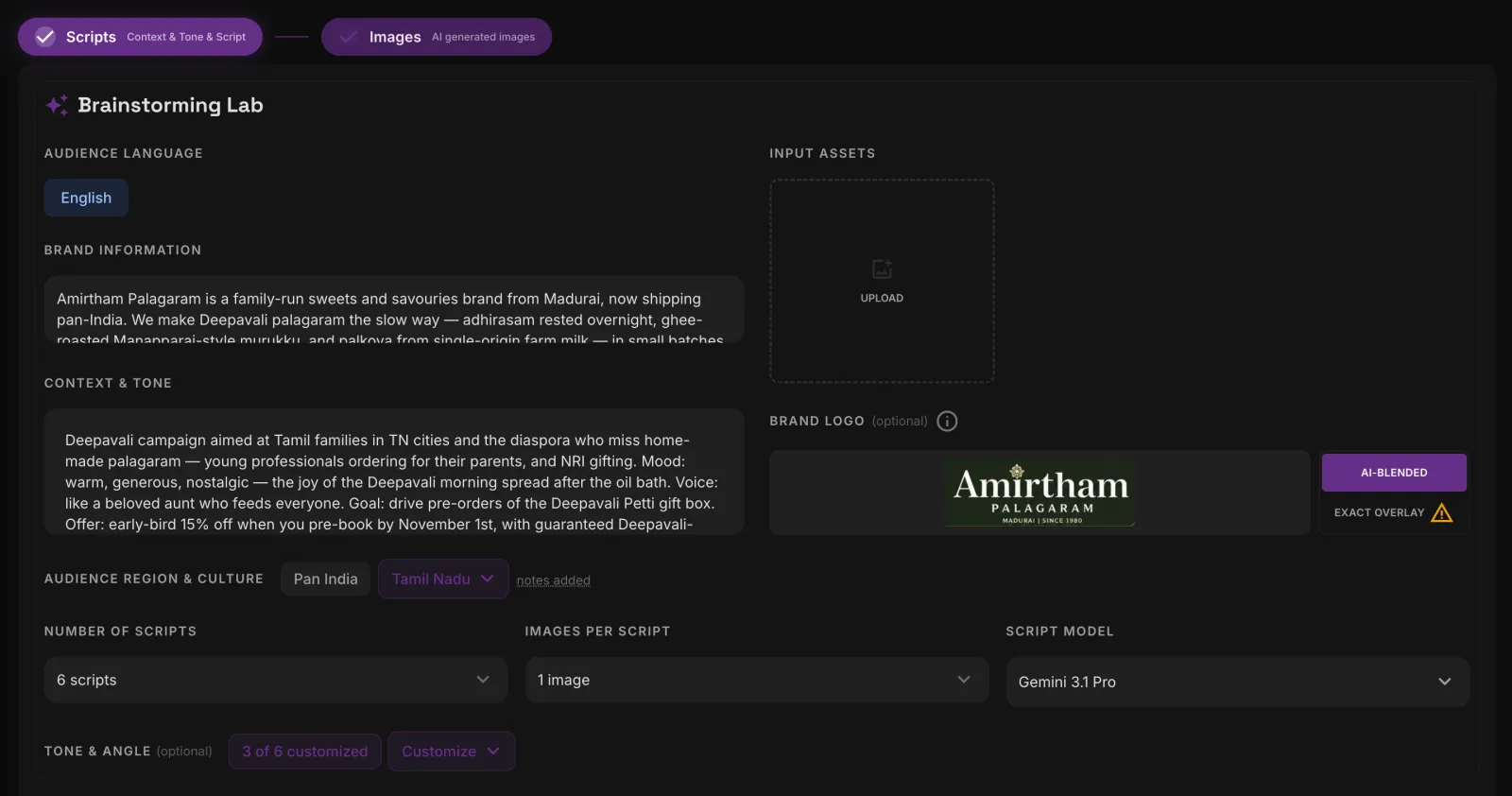Click the Upload input assets box
Viewport: 1512px width, 796px height.
pos(882,281)
